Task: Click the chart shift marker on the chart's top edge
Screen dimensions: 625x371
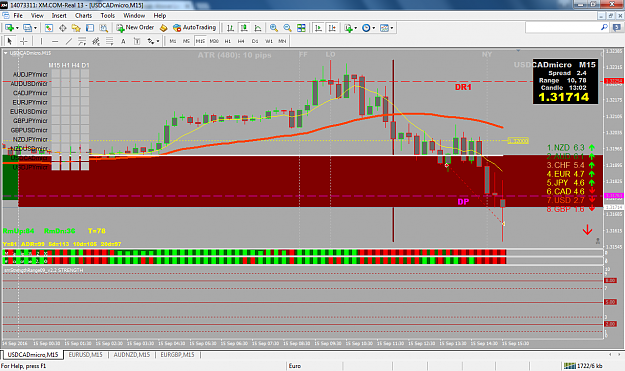Action: [518, 51]
